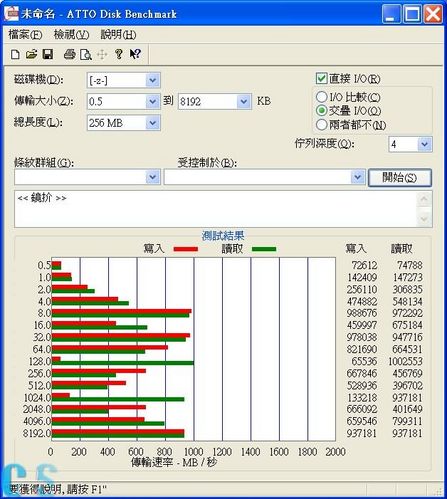Viewport: 447px width, 499px height.
Task: Open the transfer size 0.5 dropdown
Action: pos(153,101)
